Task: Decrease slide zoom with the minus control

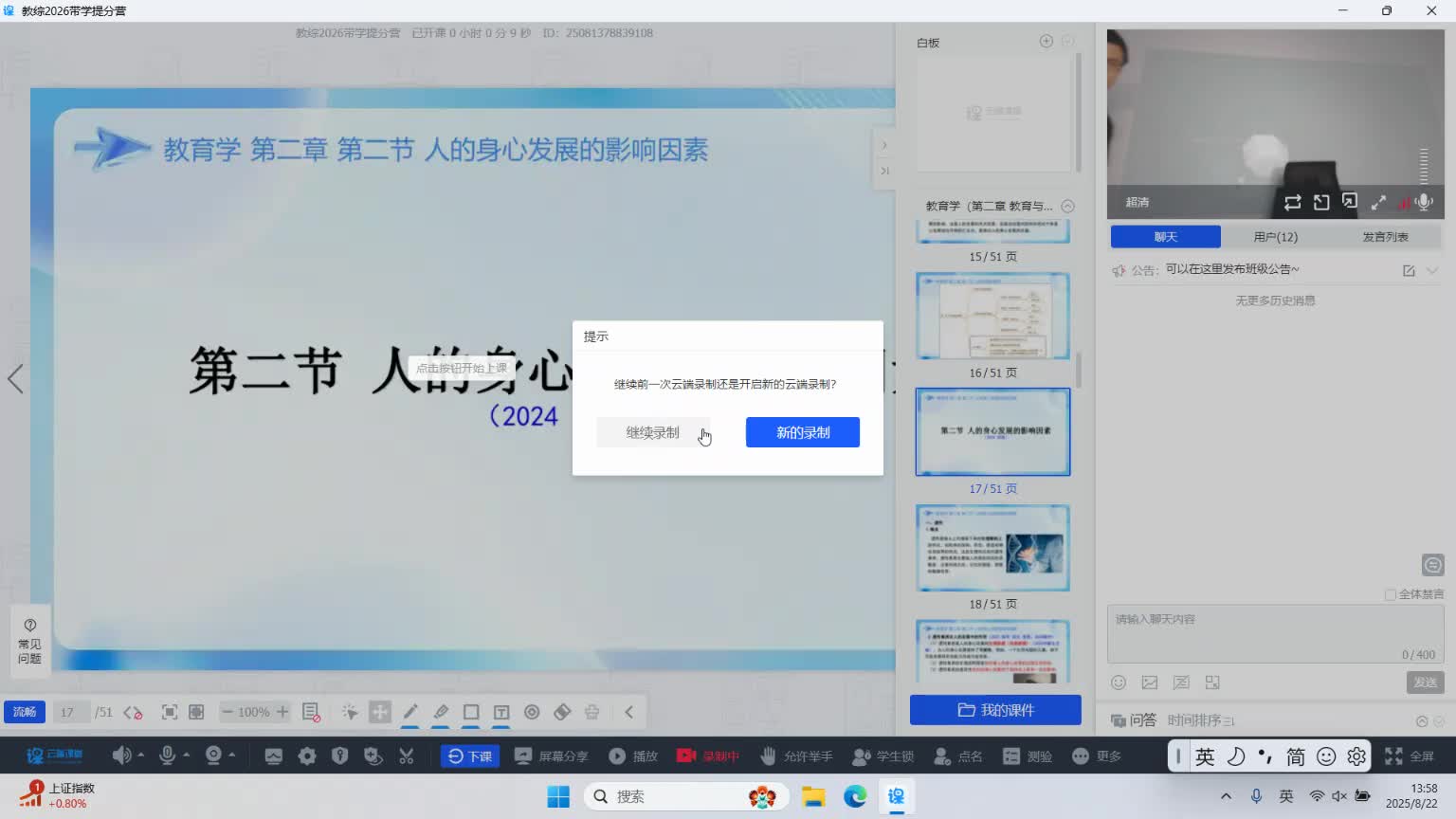Action: click(x=227, y=712)
